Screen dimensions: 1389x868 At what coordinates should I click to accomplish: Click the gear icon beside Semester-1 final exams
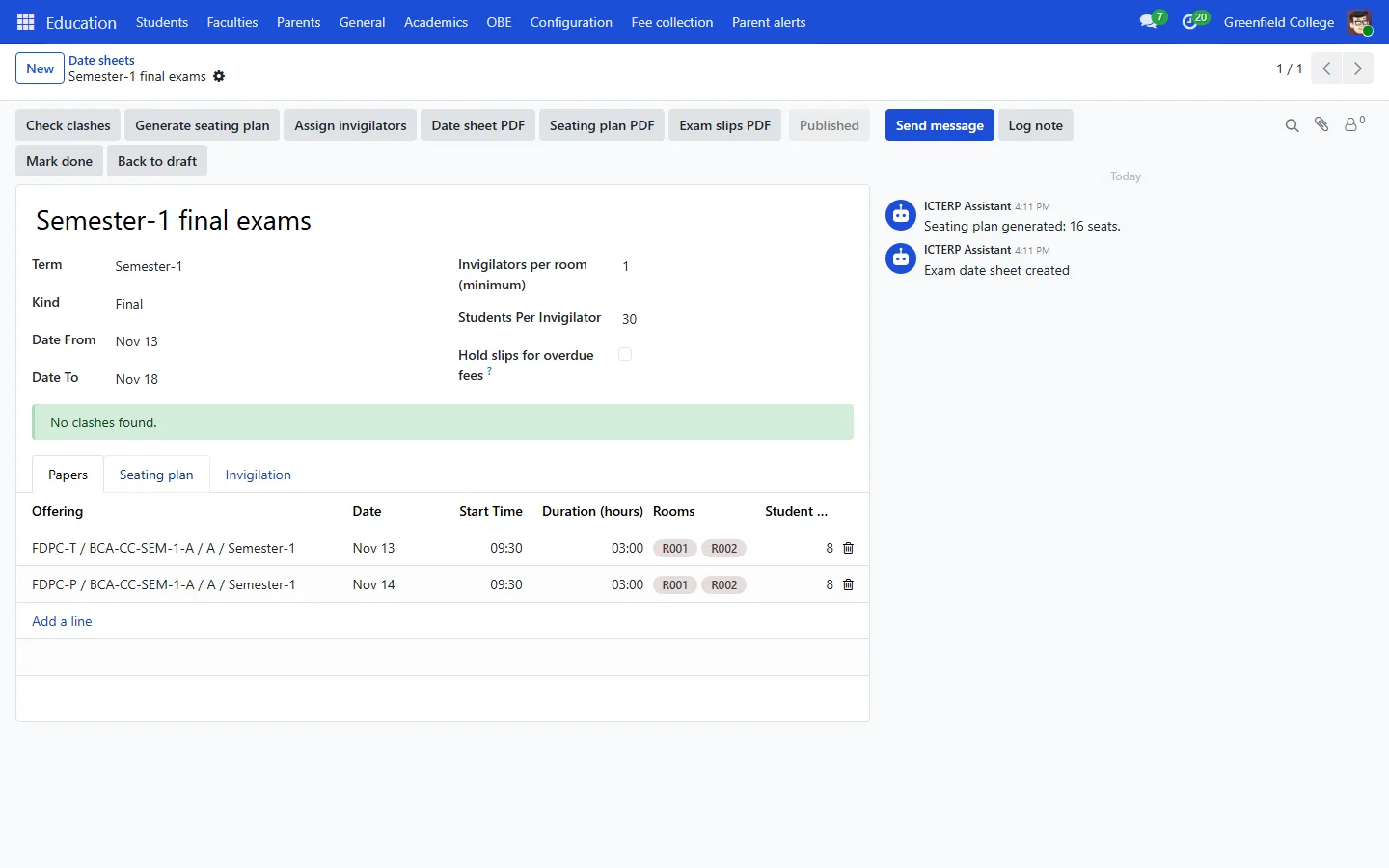(x=219, y=76)
